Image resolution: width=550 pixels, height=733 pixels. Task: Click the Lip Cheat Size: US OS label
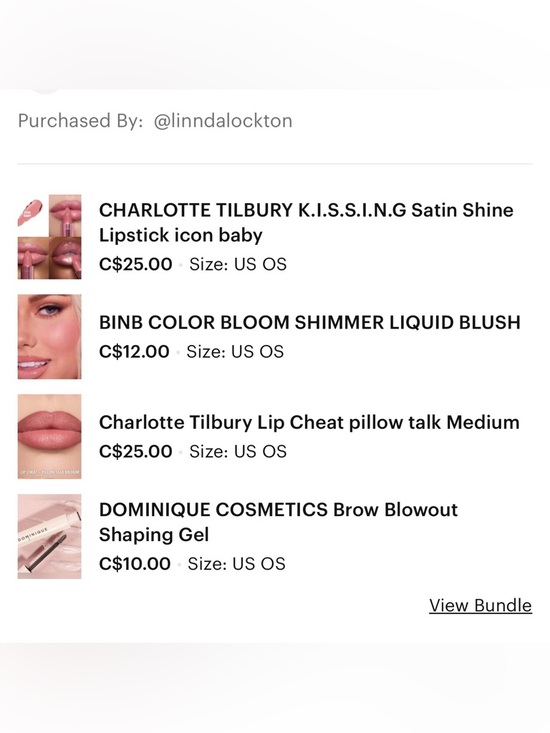238,452
